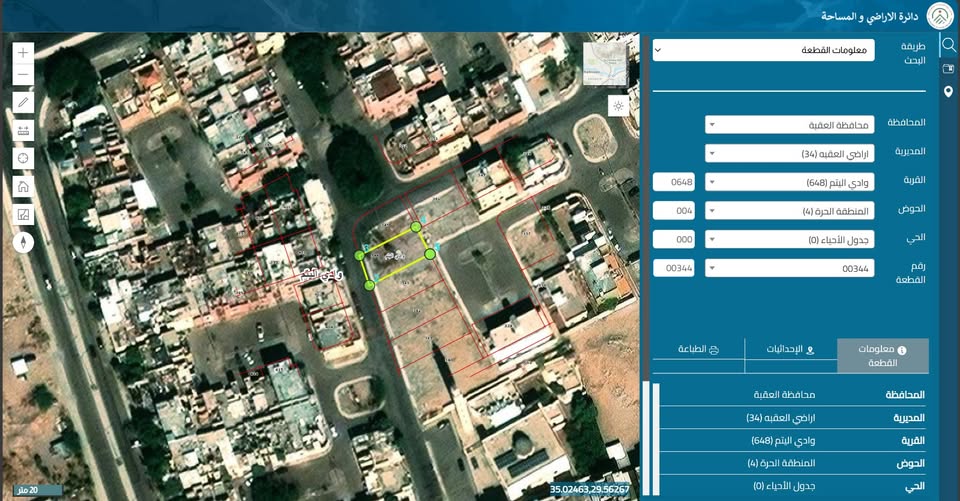The image size is (960, 501).
Task: Switch to معلومات القطعة tab
Action: click(883, 355)
